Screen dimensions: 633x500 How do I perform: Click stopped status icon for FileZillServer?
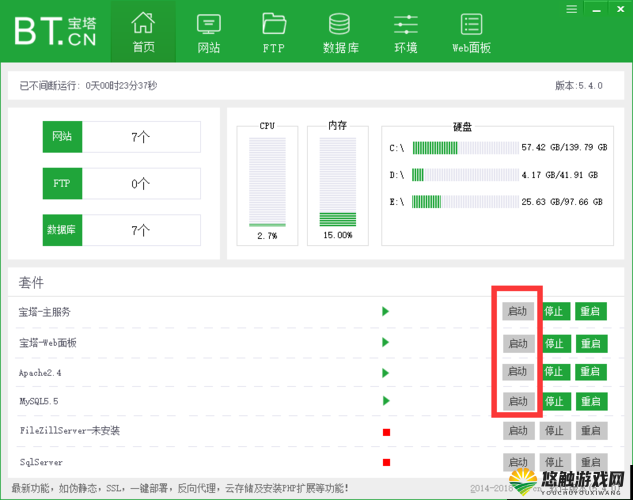coord(386,432)
